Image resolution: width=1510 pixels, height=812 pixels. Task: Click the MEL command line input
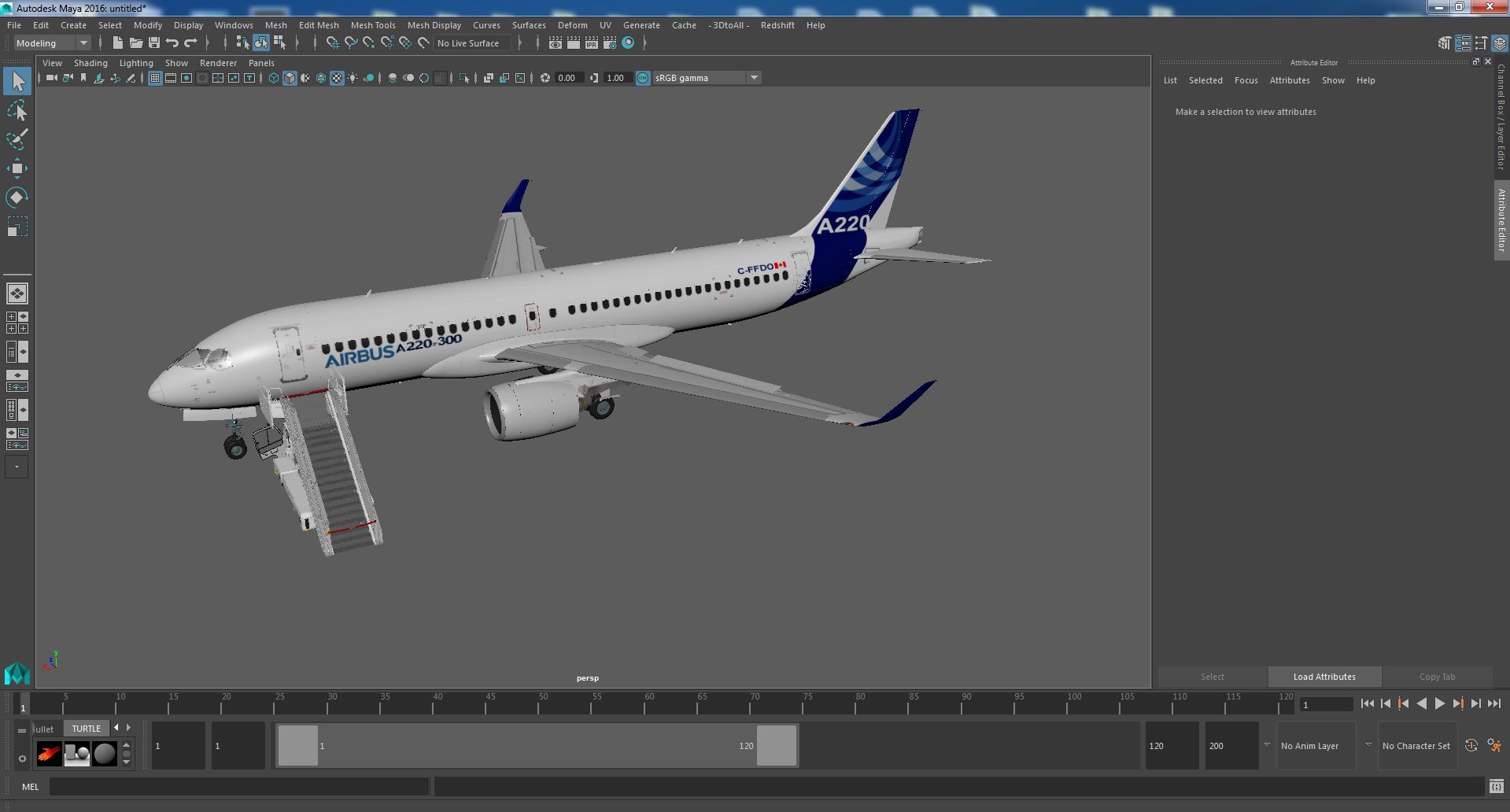pos(239,786)
